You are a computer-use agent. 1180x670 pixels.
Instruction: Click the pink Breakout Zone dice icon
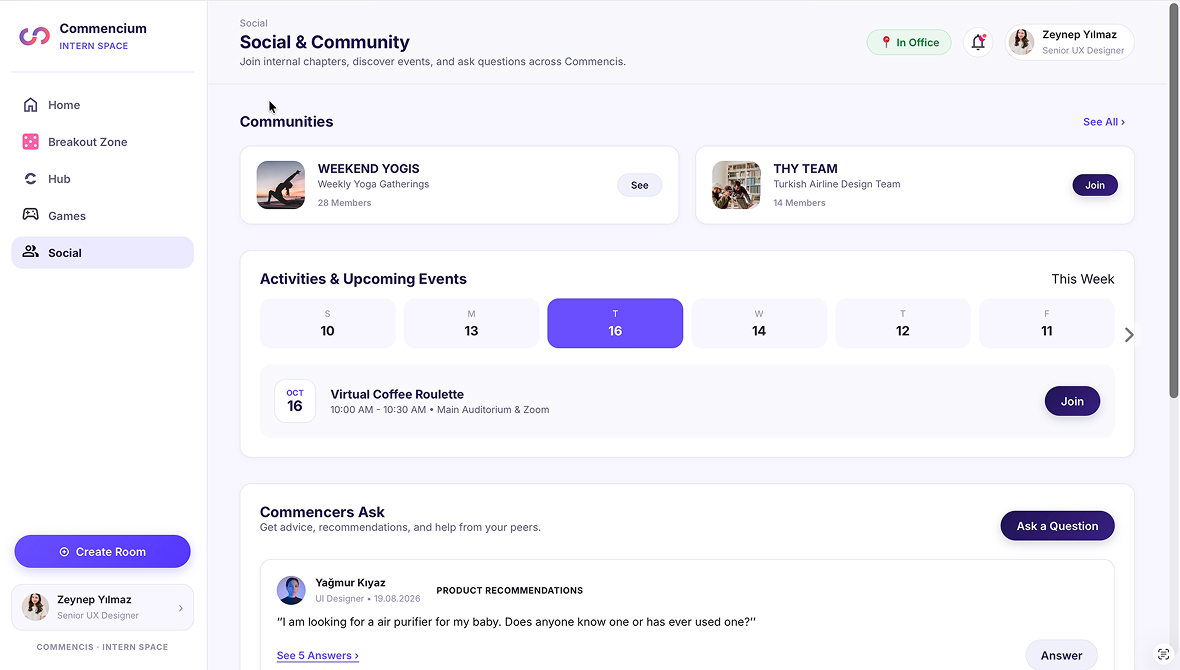[x=30, y=142]
